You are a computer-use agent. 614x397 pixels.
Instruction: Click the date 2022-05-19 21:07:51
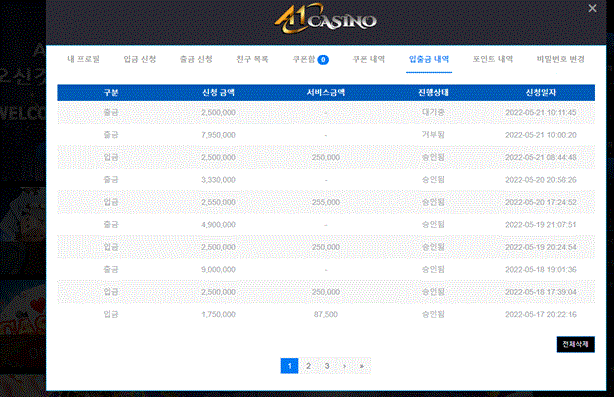tap(541, 225)
